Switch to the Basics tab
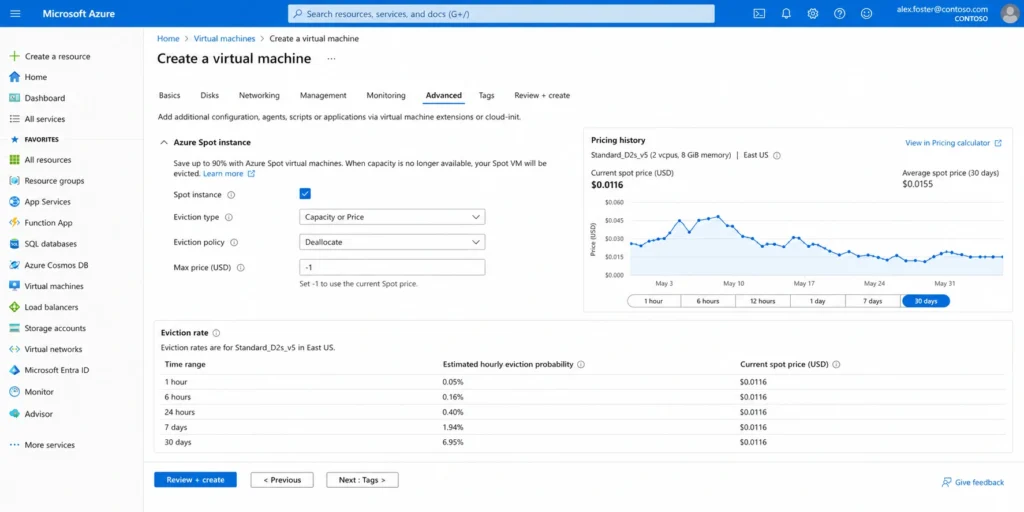The height and width of the screenshot is (512, 1024). point(169,95)
